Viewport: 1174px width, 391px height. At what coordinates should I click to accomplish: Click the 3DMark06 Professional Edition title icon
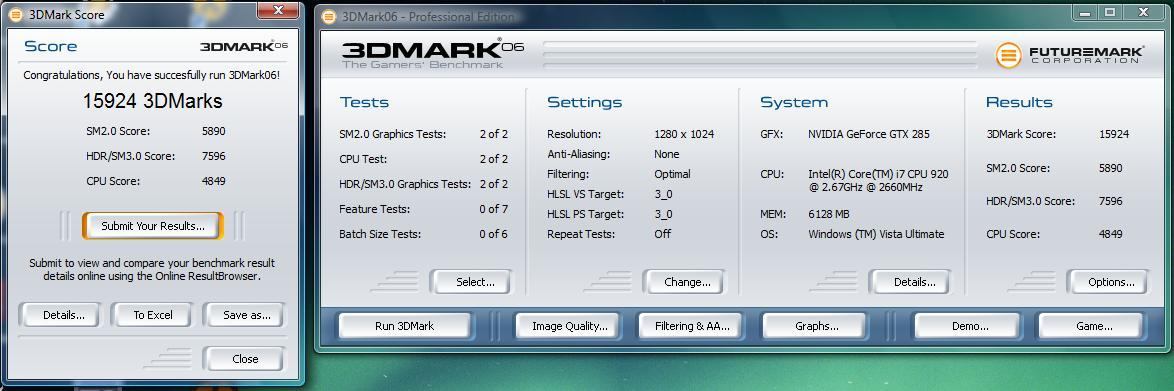tap(329, 16)
